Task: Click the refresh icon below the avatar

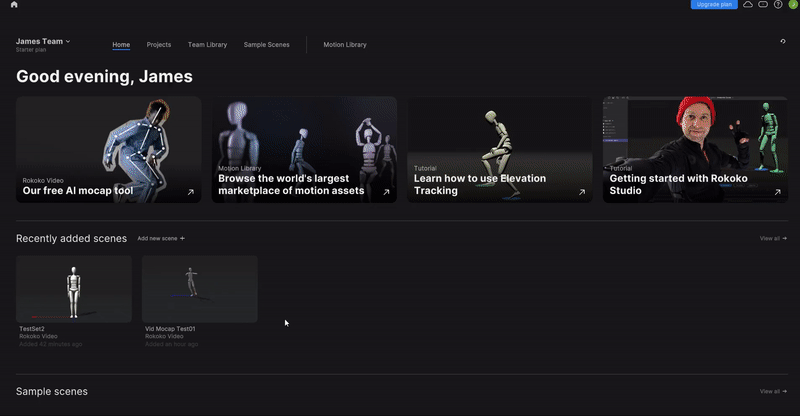Action: tap(782, 41)
